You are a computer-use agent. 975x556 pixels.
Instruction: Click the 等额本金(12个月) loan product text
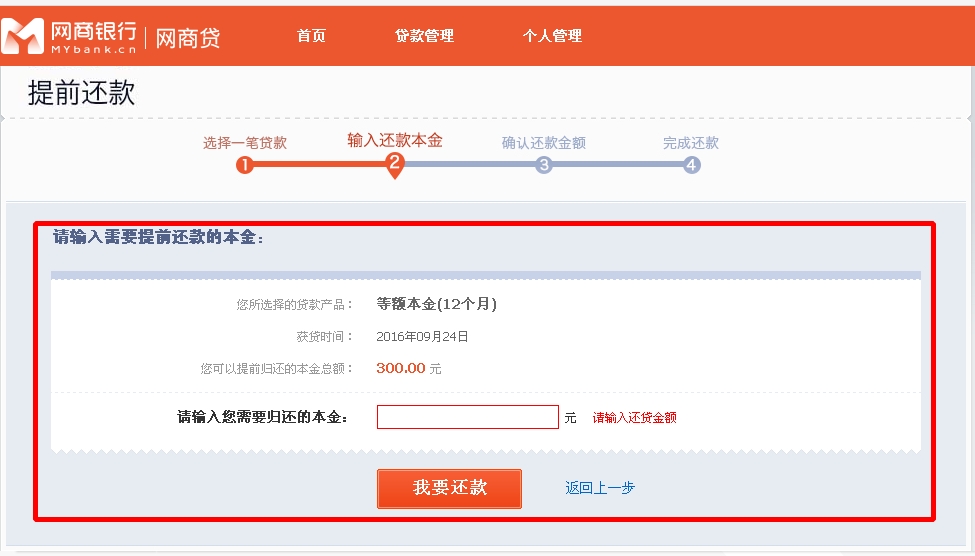tap(437, 304)
